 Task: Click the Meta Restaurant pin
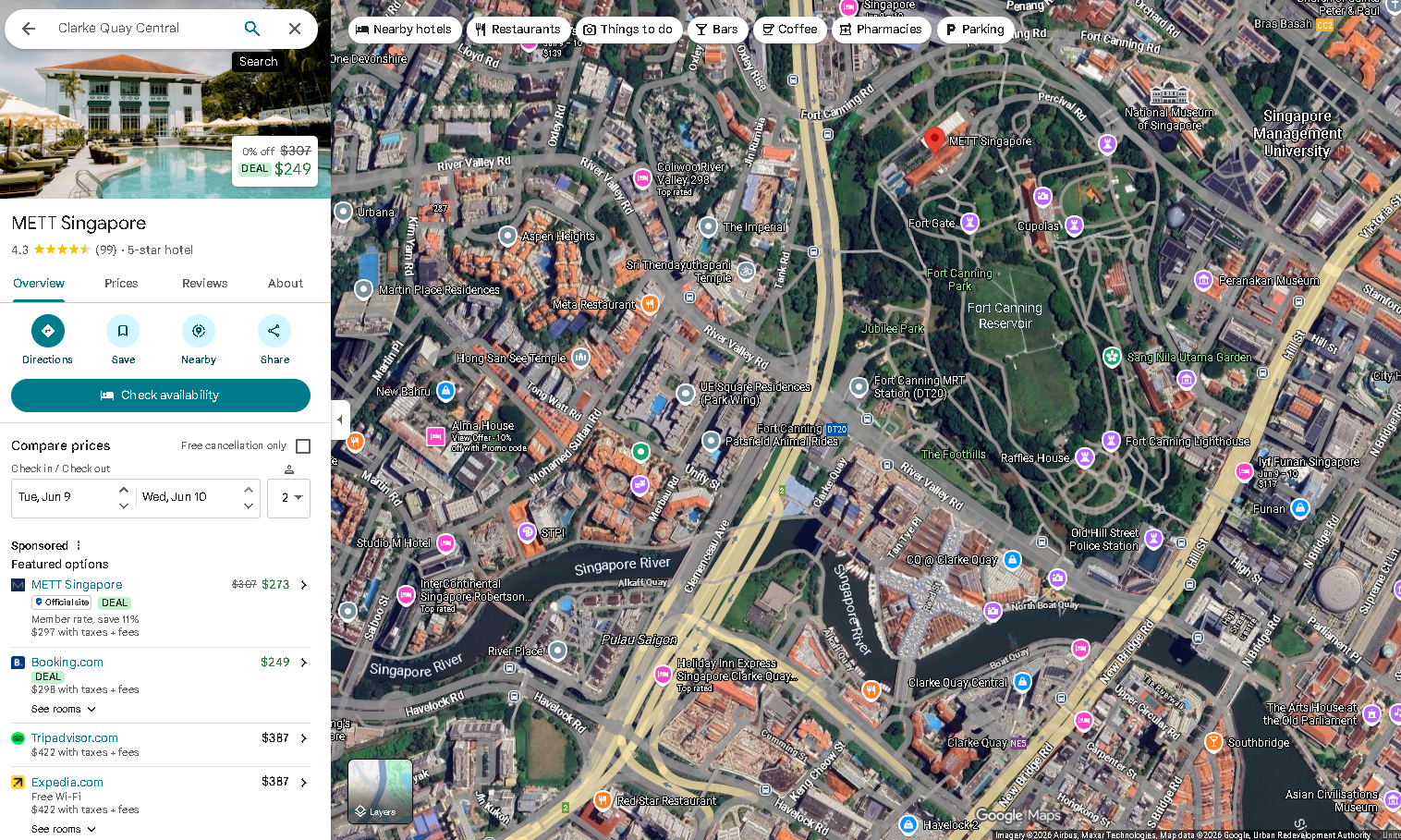[651, 303]
